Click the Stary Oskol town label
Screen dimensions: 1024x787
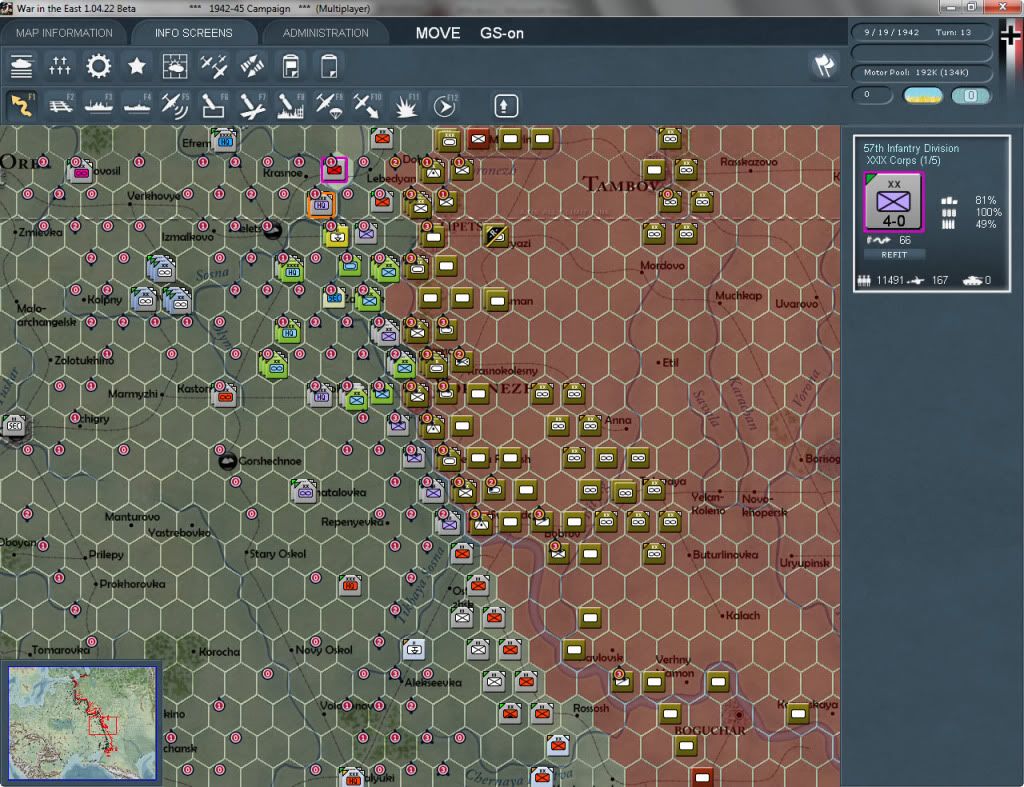[x=278, y=554]
